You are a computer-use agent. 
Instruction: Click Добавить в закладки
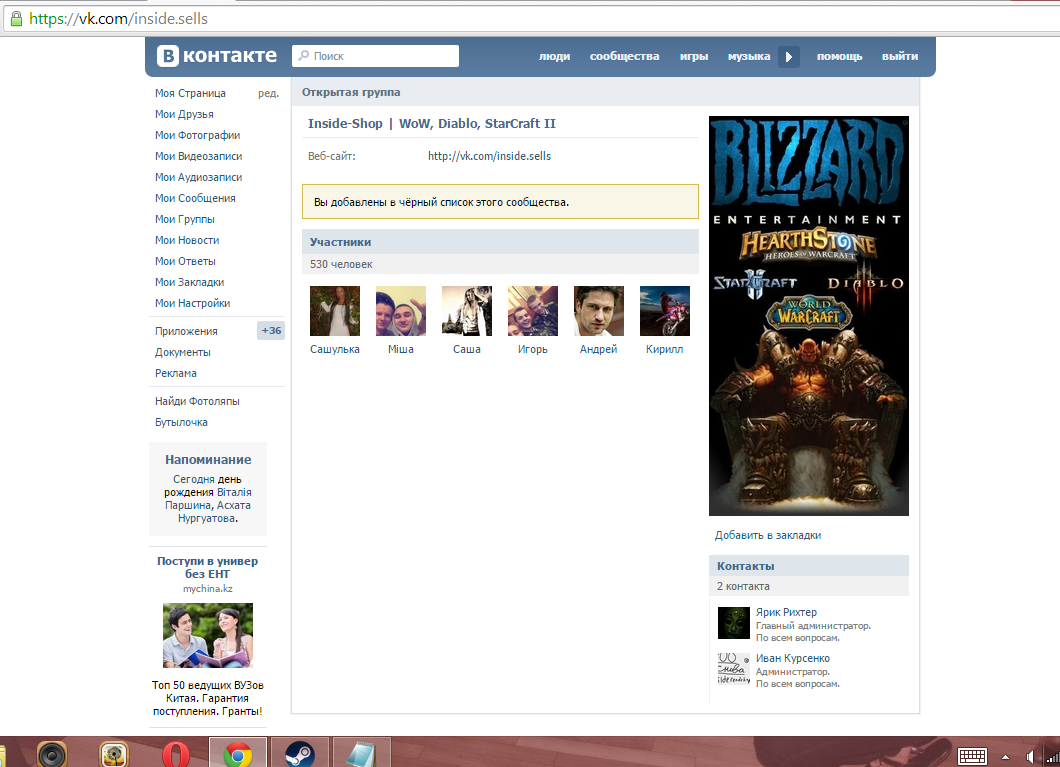pos(768,535)
